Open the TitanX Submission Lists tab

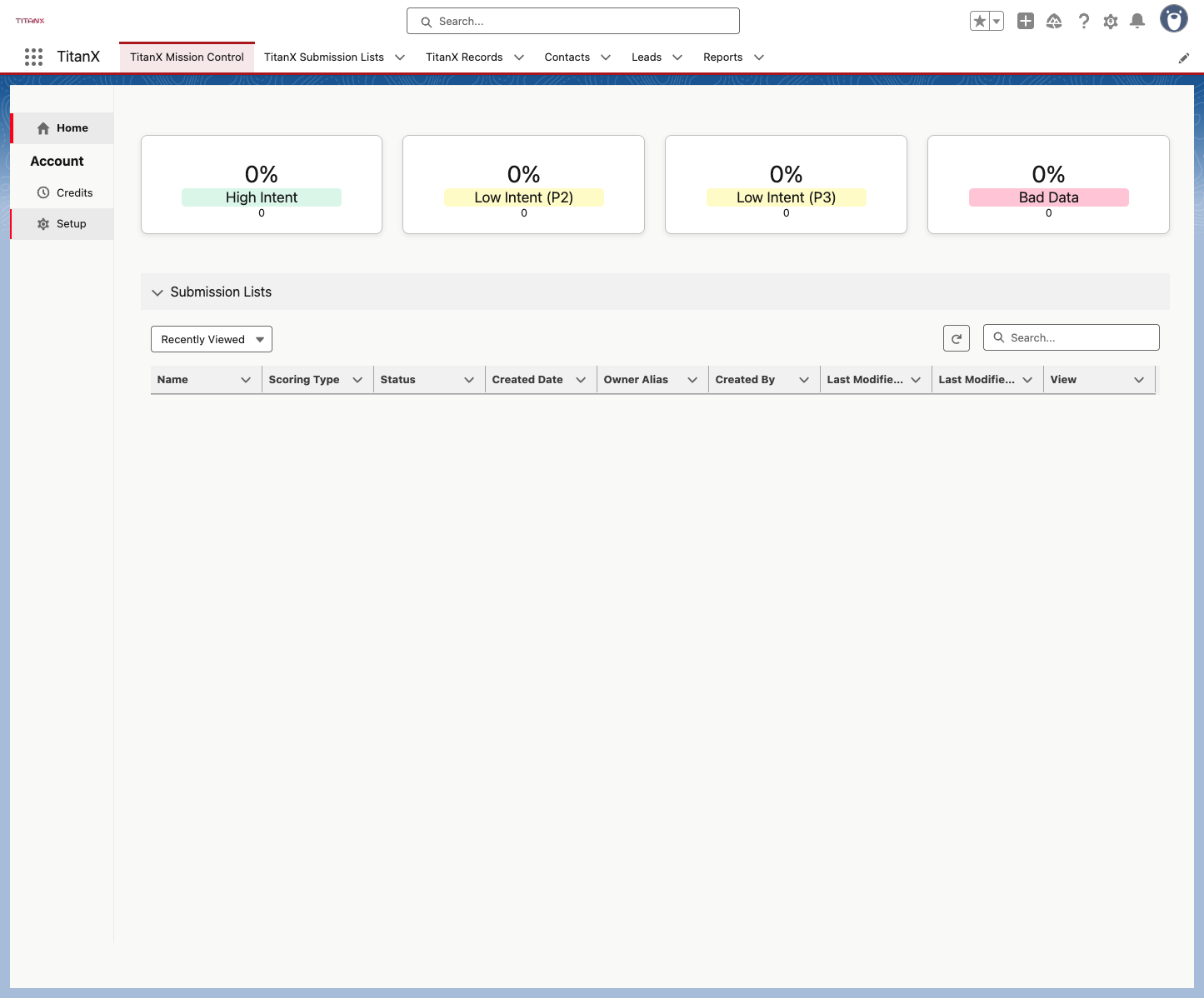324,57
